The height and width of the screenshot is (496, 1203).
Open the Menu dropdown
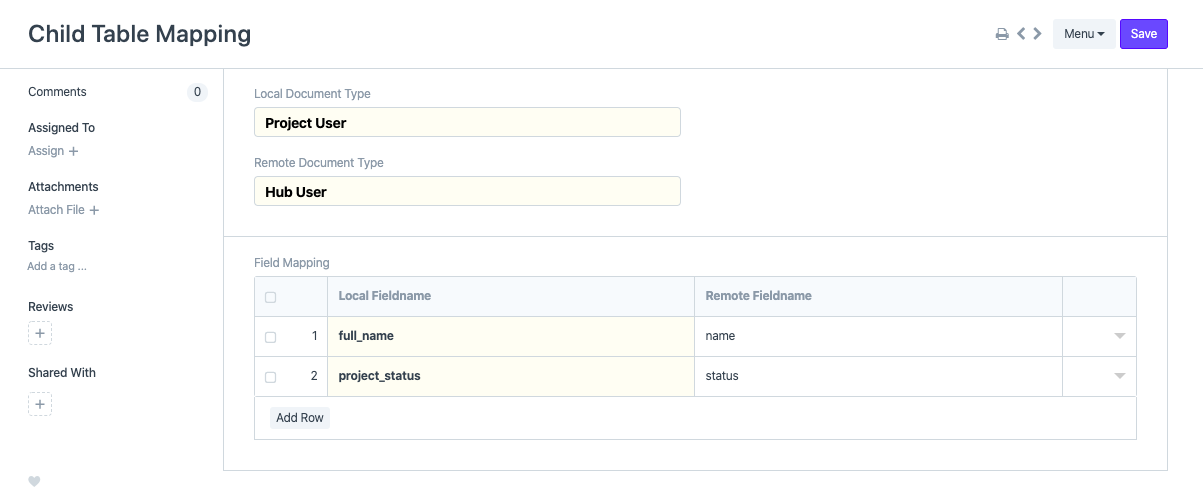pyautogui.click(x=1083, y=34)
